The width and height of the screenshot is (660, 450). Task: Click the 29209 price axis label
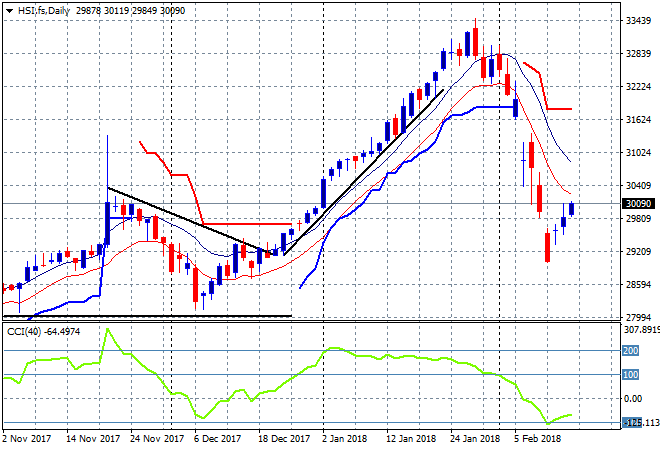pos(638,252)
